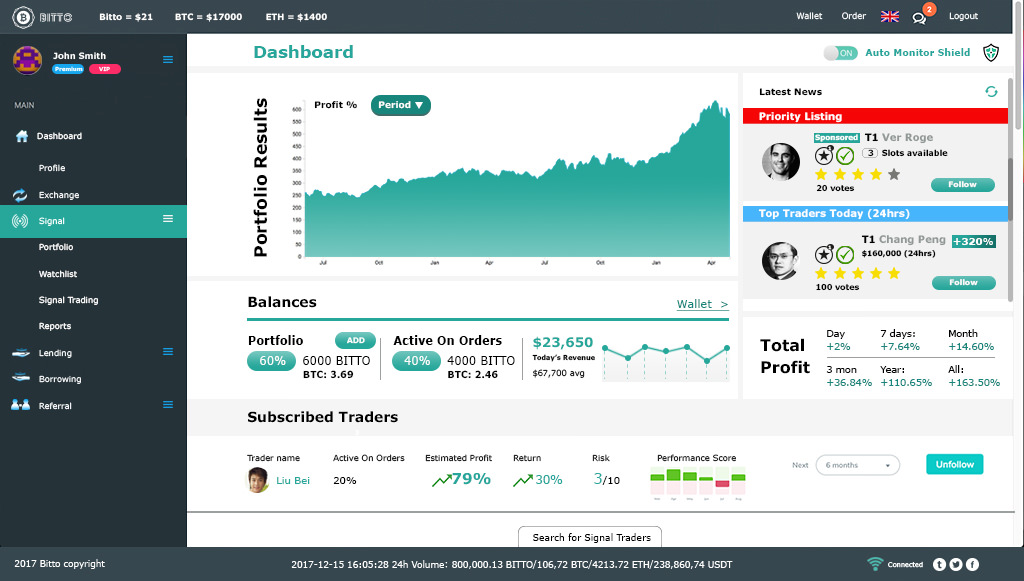
Task: Click the Latest News scrollbar
Action: (x=1011, y=188)
